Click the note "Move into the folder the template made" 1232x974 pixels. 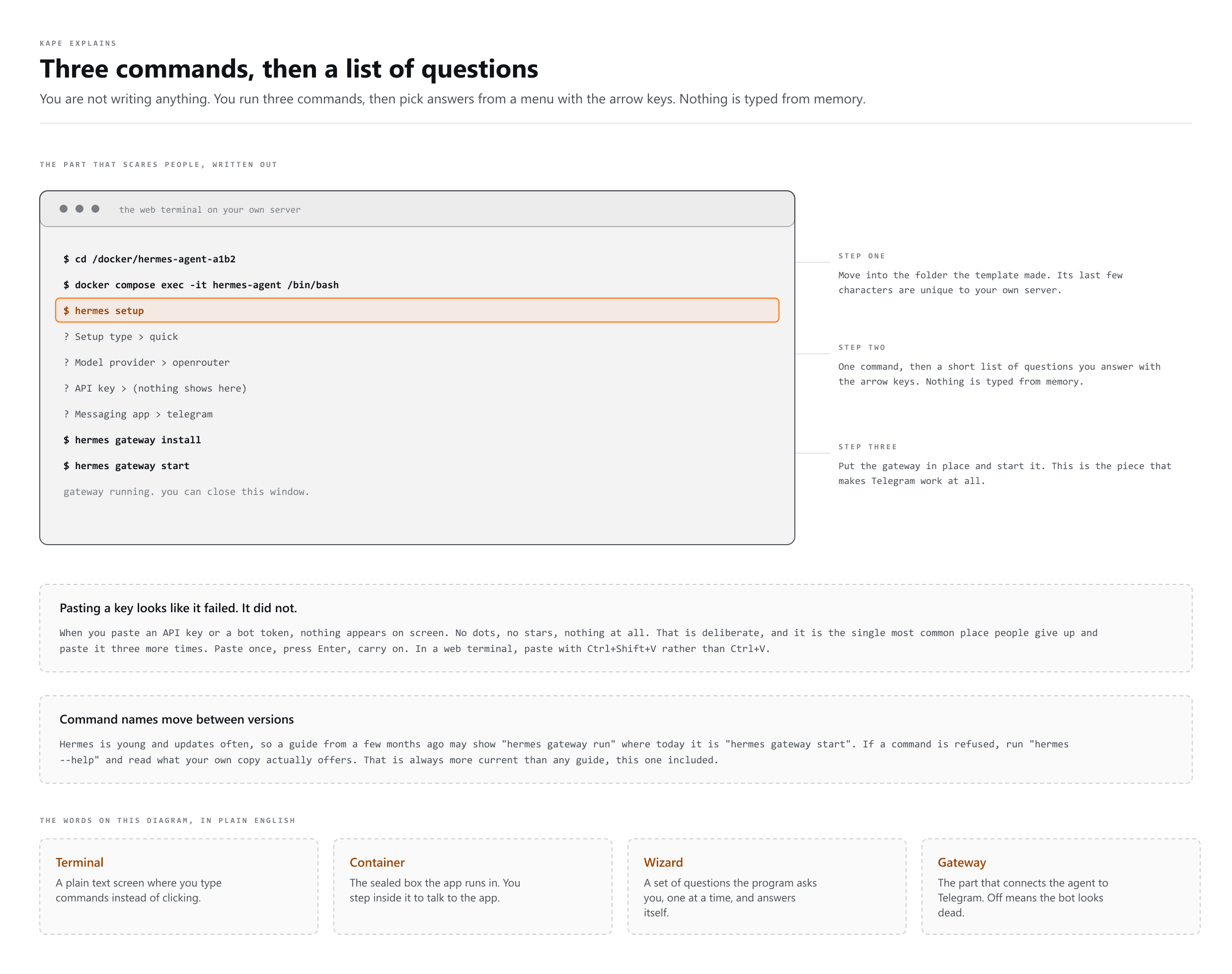click(980, 283)
